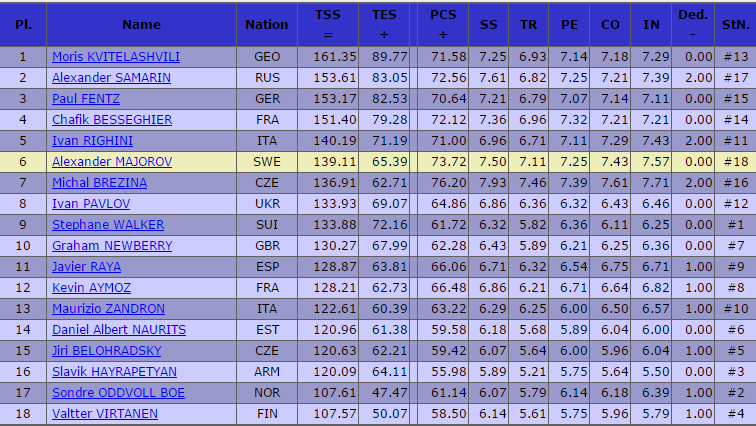Open Valtter VIRTANEN link
Viewport: 756px width, 426px height.
(105, 413)
